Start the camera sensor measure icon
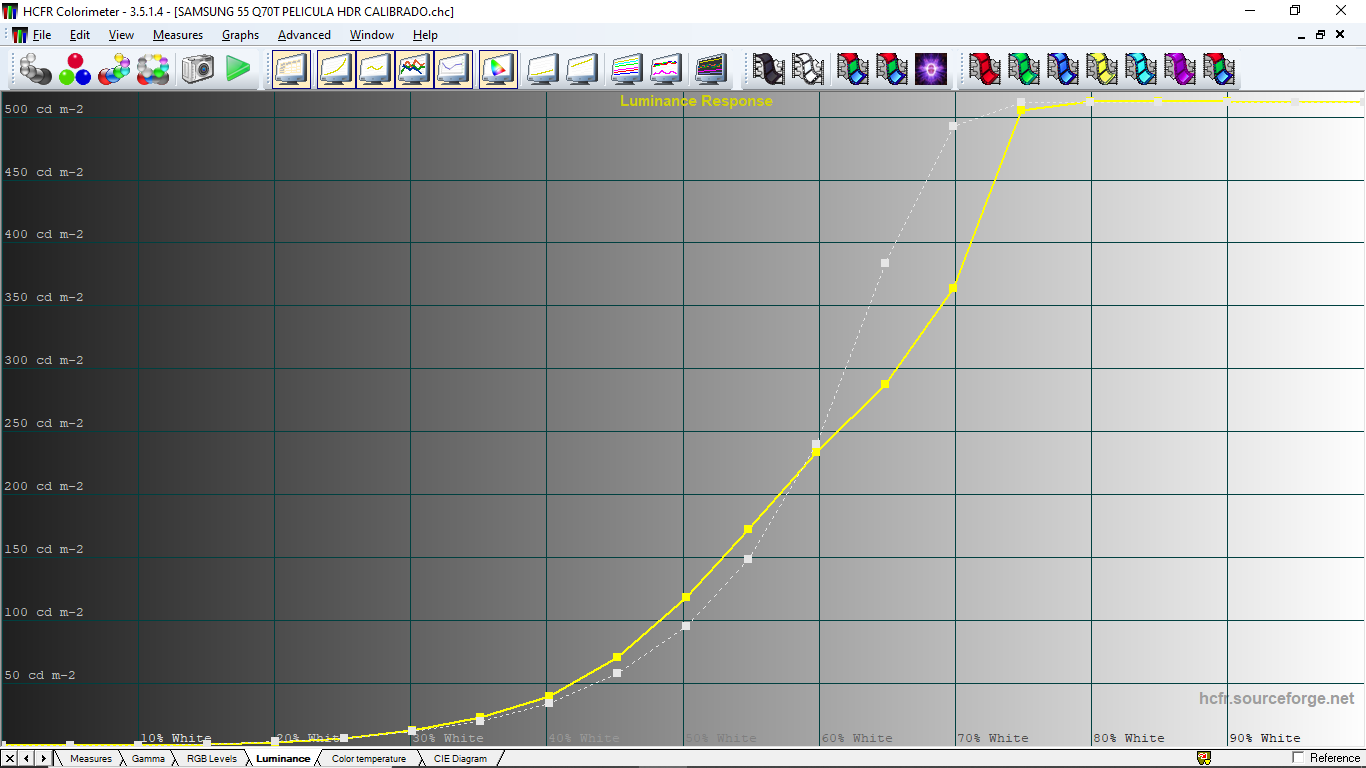This screenshot has width=1366, height=768. click(198, 69)
